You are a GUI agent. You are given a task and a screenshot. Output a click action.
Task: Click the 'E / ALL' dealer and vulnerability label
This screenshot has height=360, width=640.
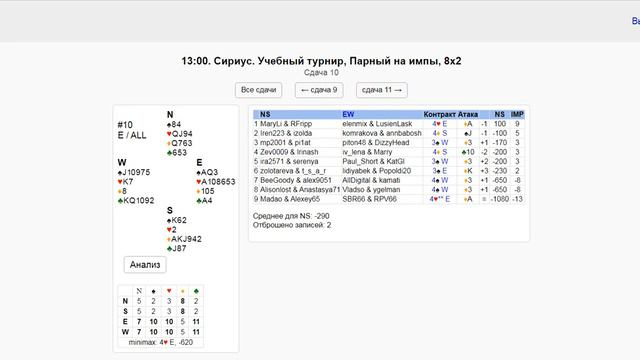(x=132, y=136)
